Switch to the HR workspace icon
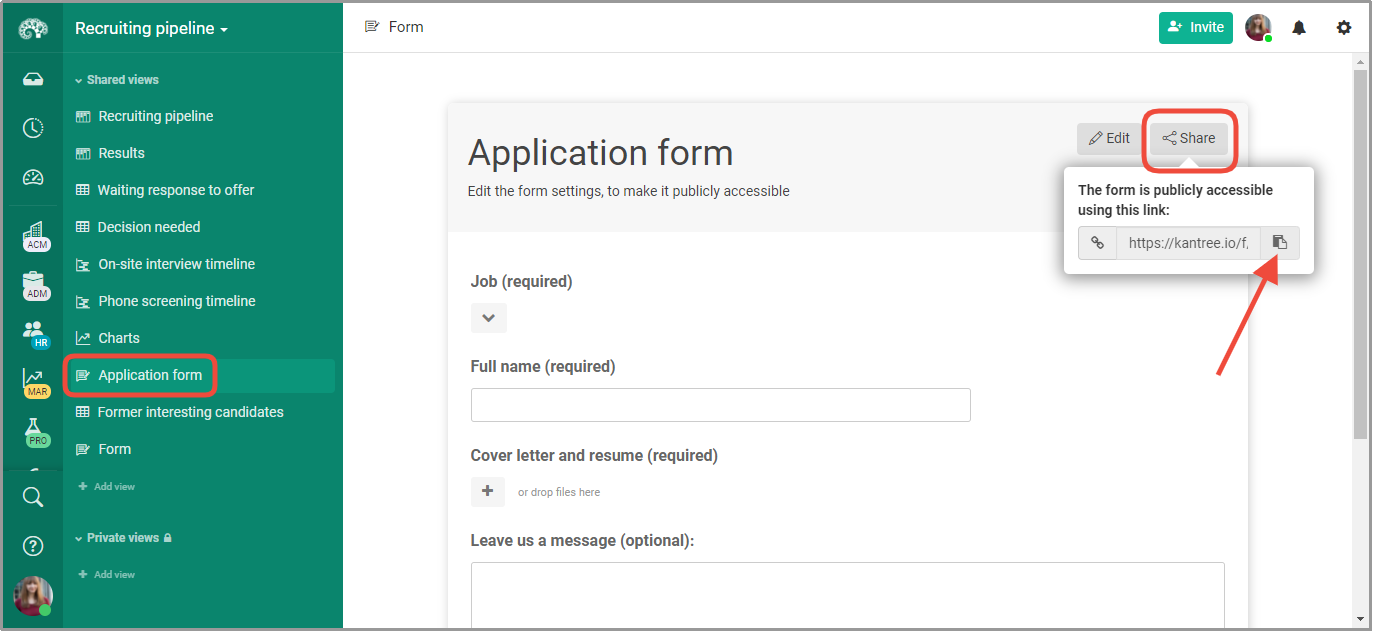Image resolution: width=1373 pixels, height=632 pixels. (35, 334)
